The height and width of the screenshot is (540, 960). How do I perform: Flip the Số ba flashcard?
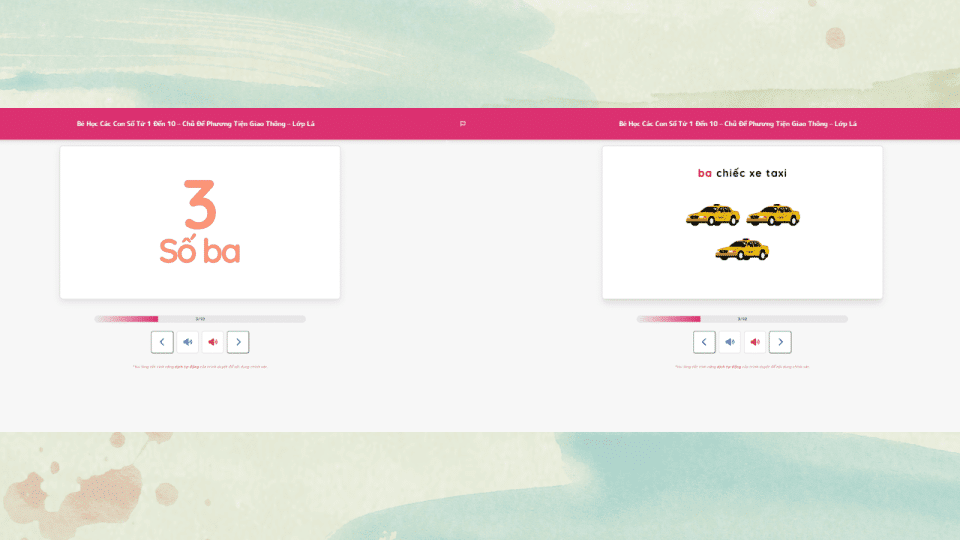(x=200, y=222)
